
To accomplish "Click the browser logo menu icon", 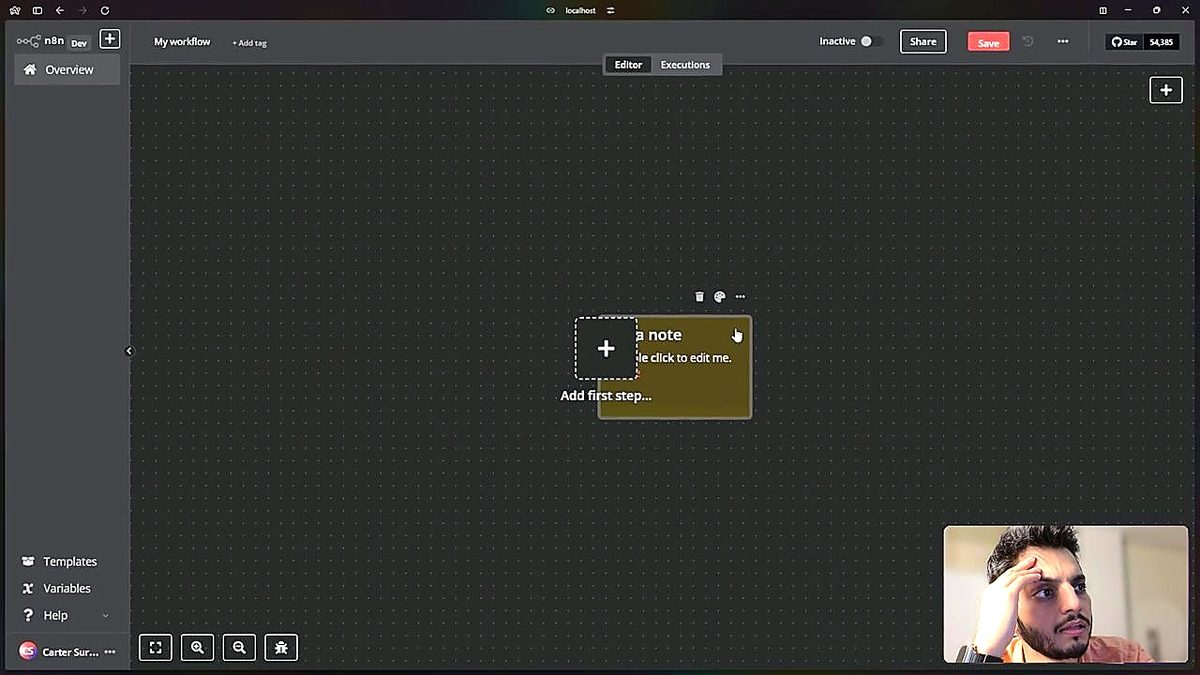I will coord(14,10).
